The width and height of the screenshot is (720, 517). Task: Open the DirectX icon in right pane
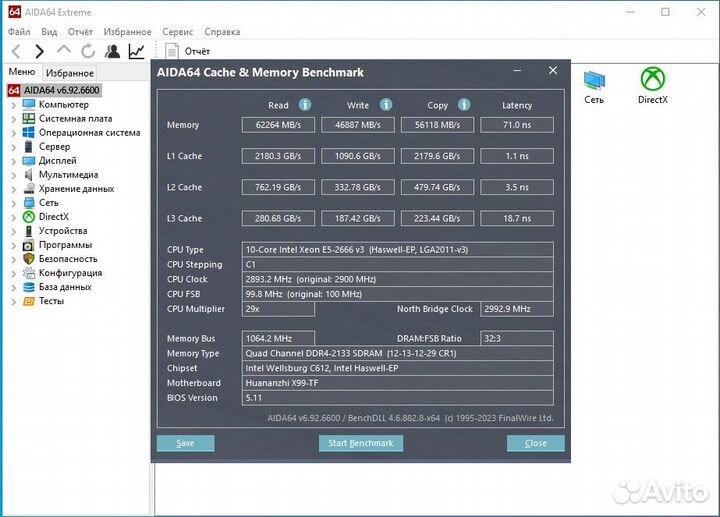(653, 85)
